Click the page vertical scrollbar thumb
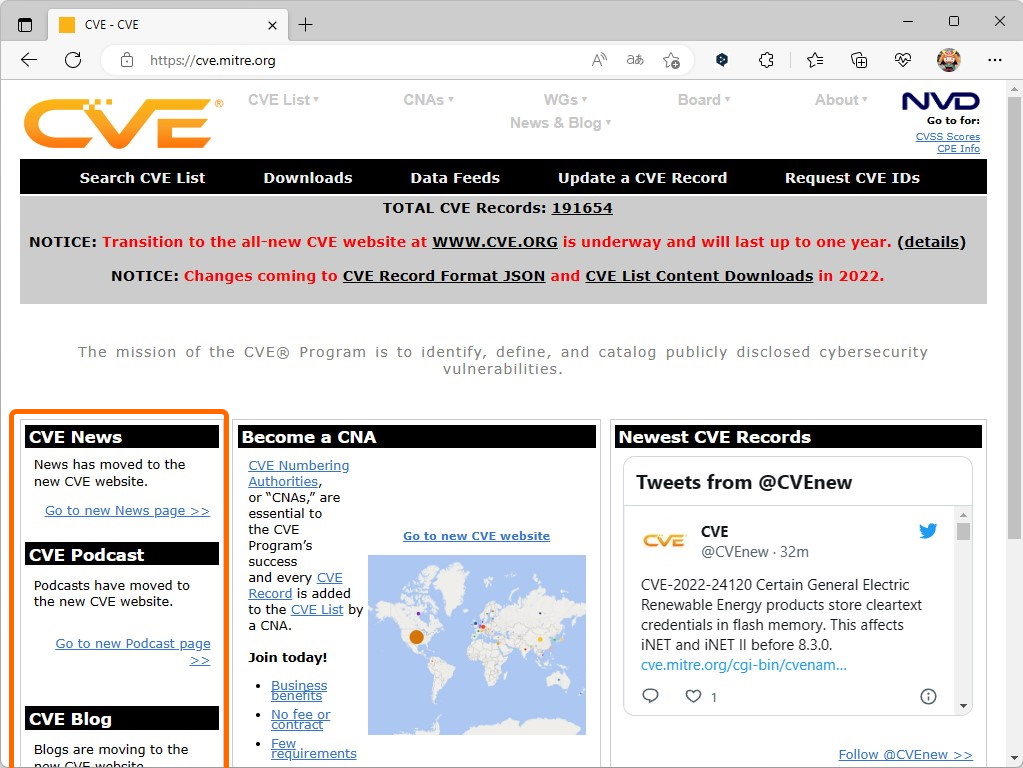 [1014, 318]
